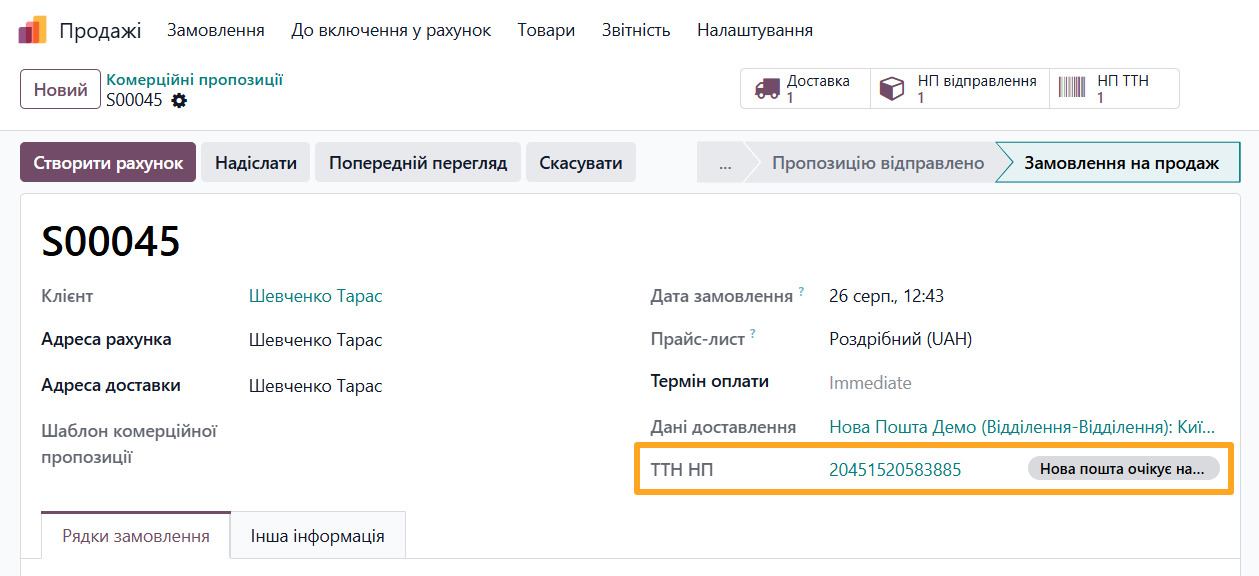Open the Доставка 1 smart button
Viewport: 1259px width, 576px height.
(805, 88)
